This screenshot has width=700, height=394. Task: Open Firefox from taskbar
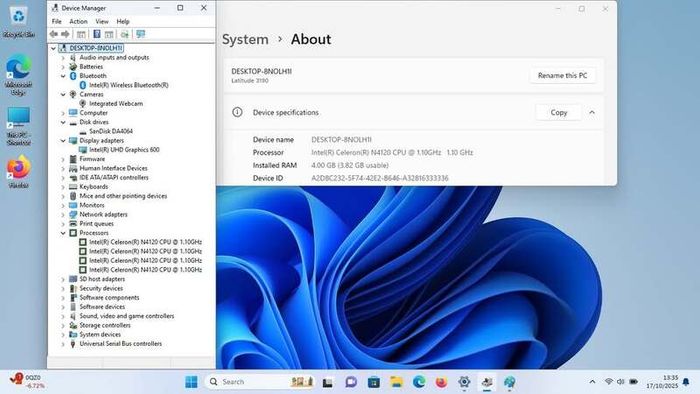(x=442, y=382)
